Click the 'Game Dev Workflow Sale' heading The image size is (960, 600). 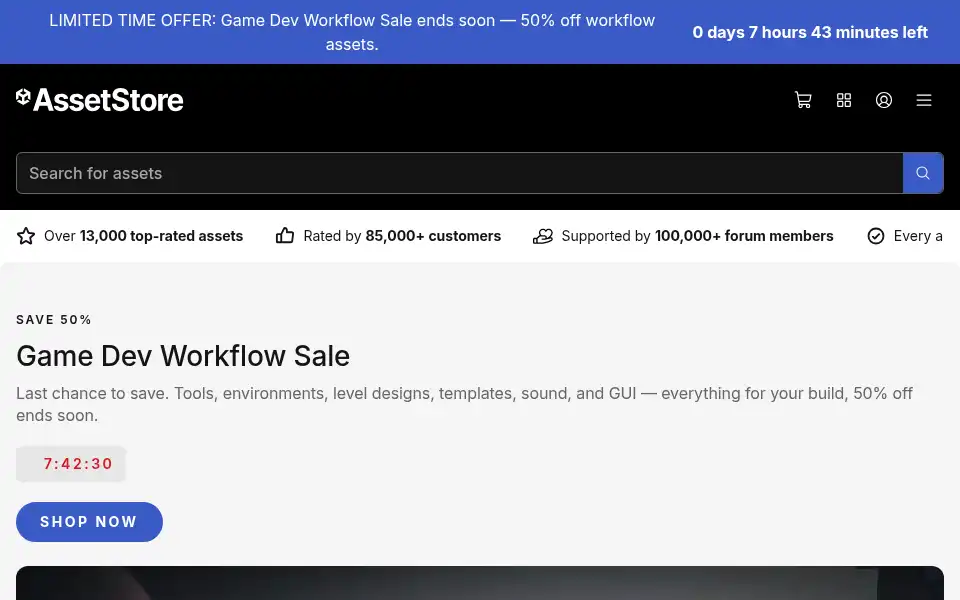click(182, 356)
